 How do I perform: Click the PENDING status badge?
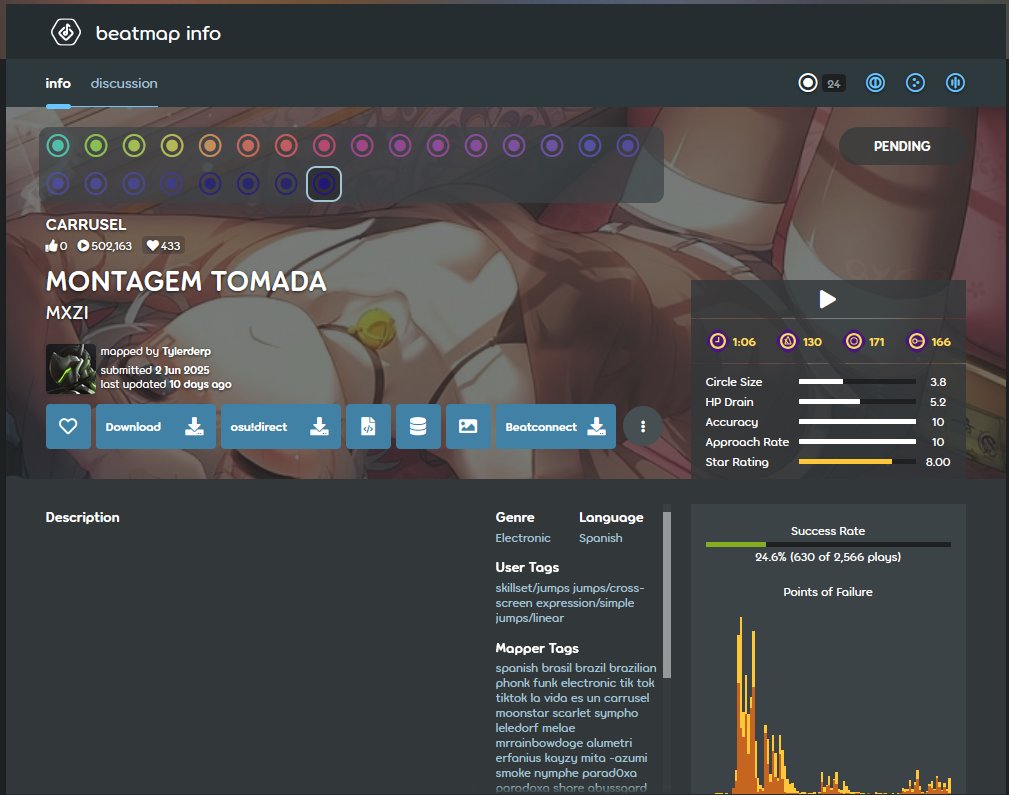point(902,146)
